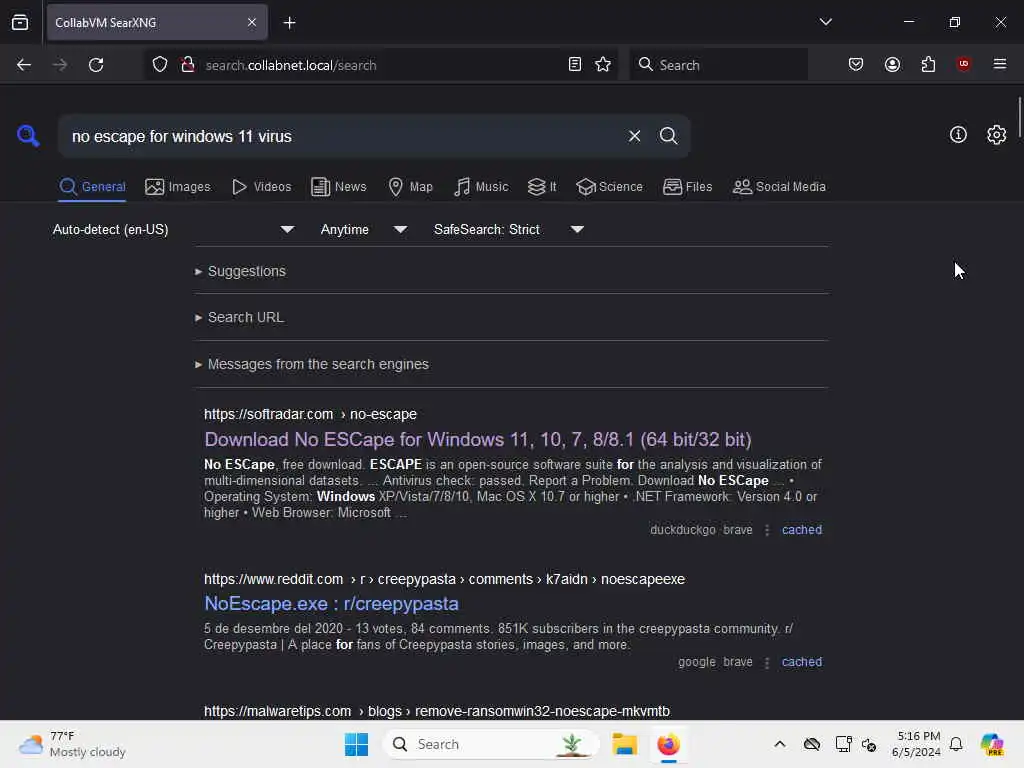The height and width of the screenshot is (768, 1024).
Task: Select the General category tab
Action: click(x=92, y=187)
